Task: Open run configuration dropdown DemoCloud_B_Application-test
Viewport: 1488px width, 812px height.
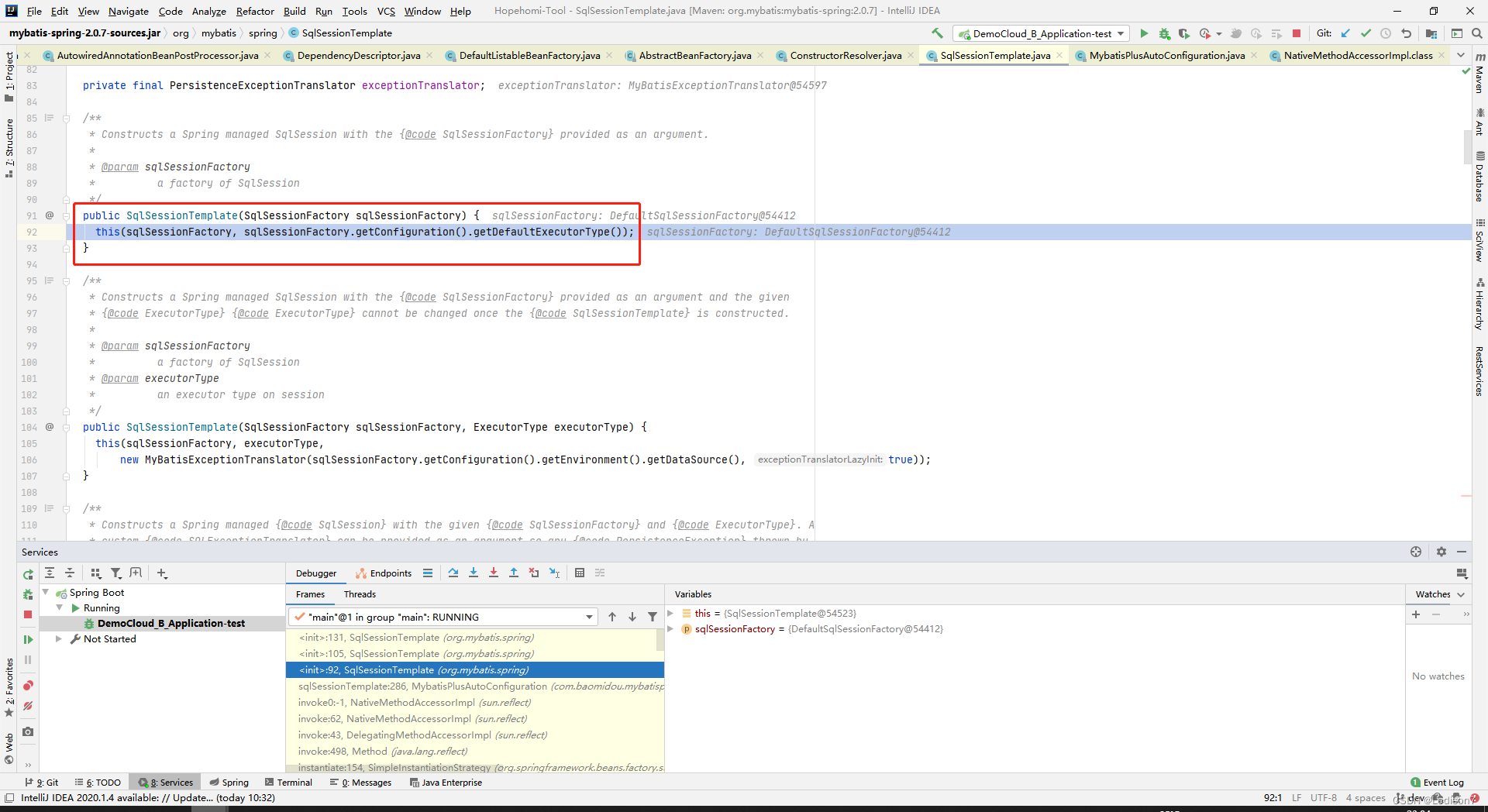Action: (x=1042, y=33)
